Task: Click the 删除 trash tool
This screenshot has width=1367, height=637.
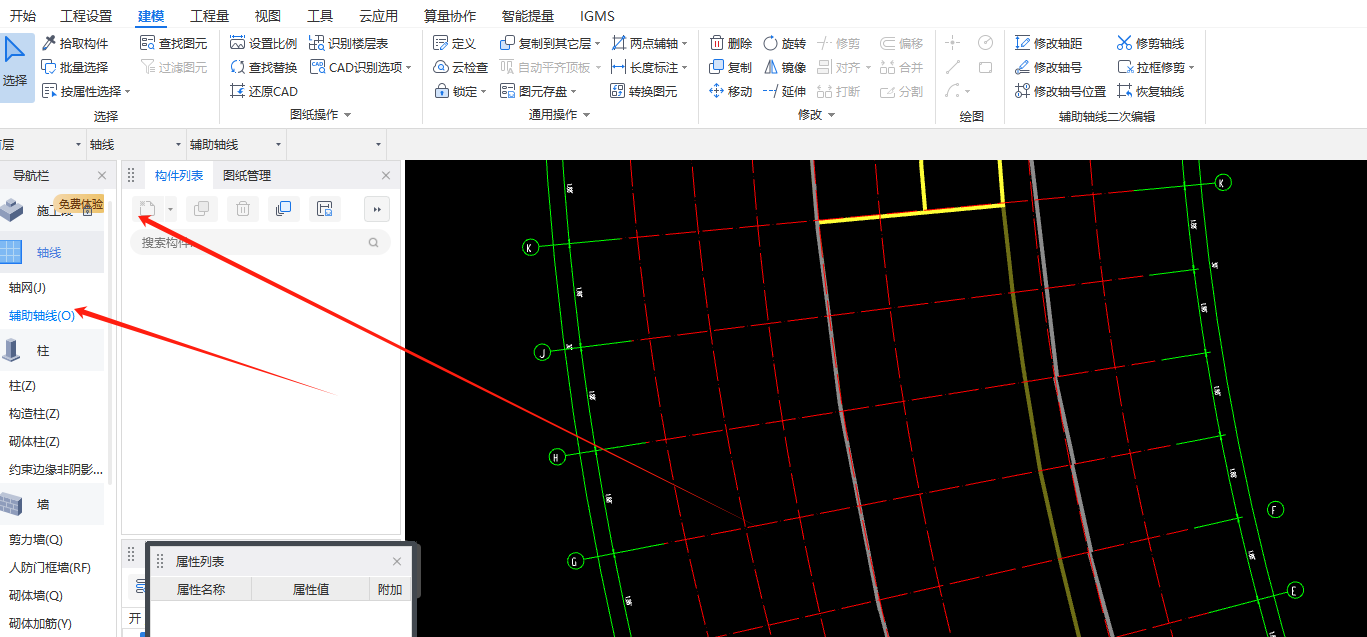Action: (x=730, y=43)
